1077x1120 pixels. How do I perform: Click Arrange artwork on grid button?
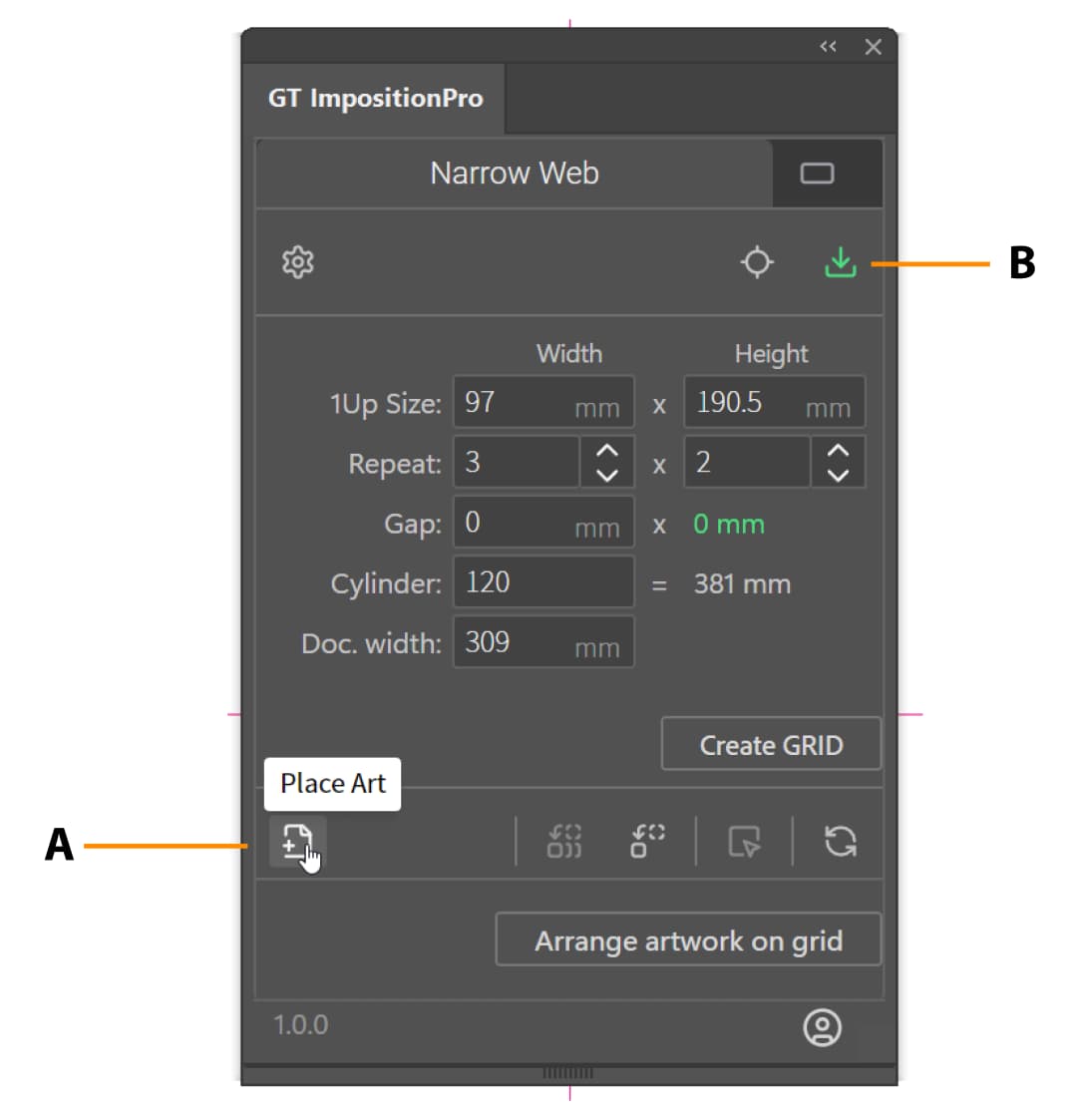pos(688,940)
